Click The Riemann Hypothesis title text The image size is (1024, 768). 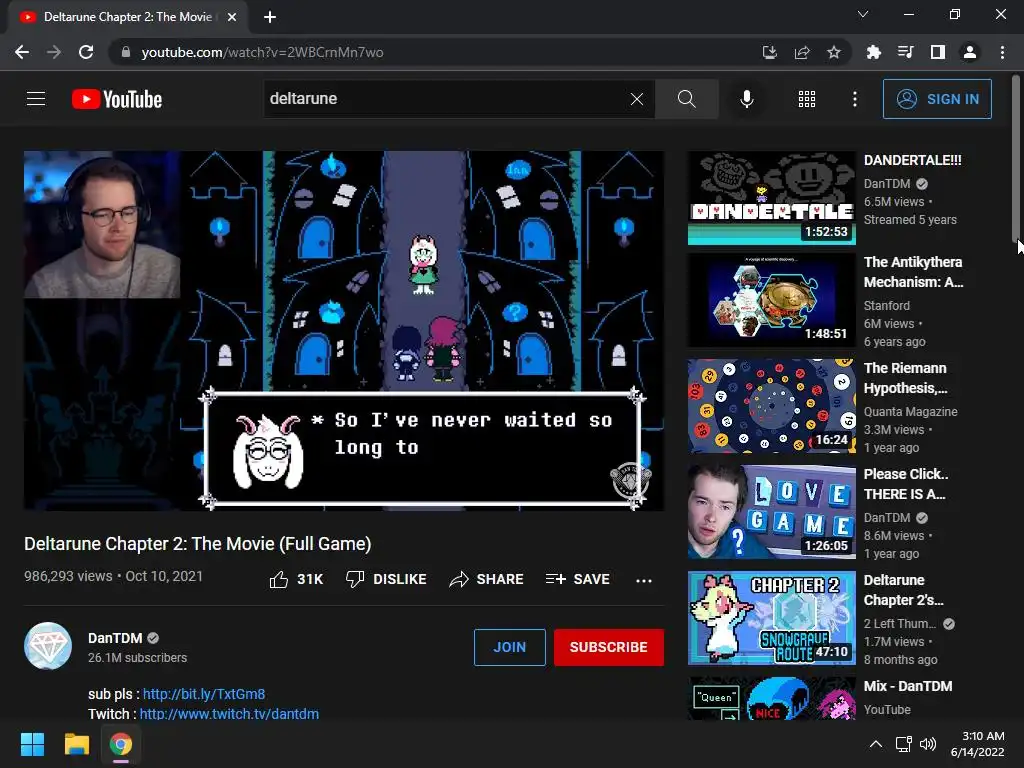click(x=905, y=378)
